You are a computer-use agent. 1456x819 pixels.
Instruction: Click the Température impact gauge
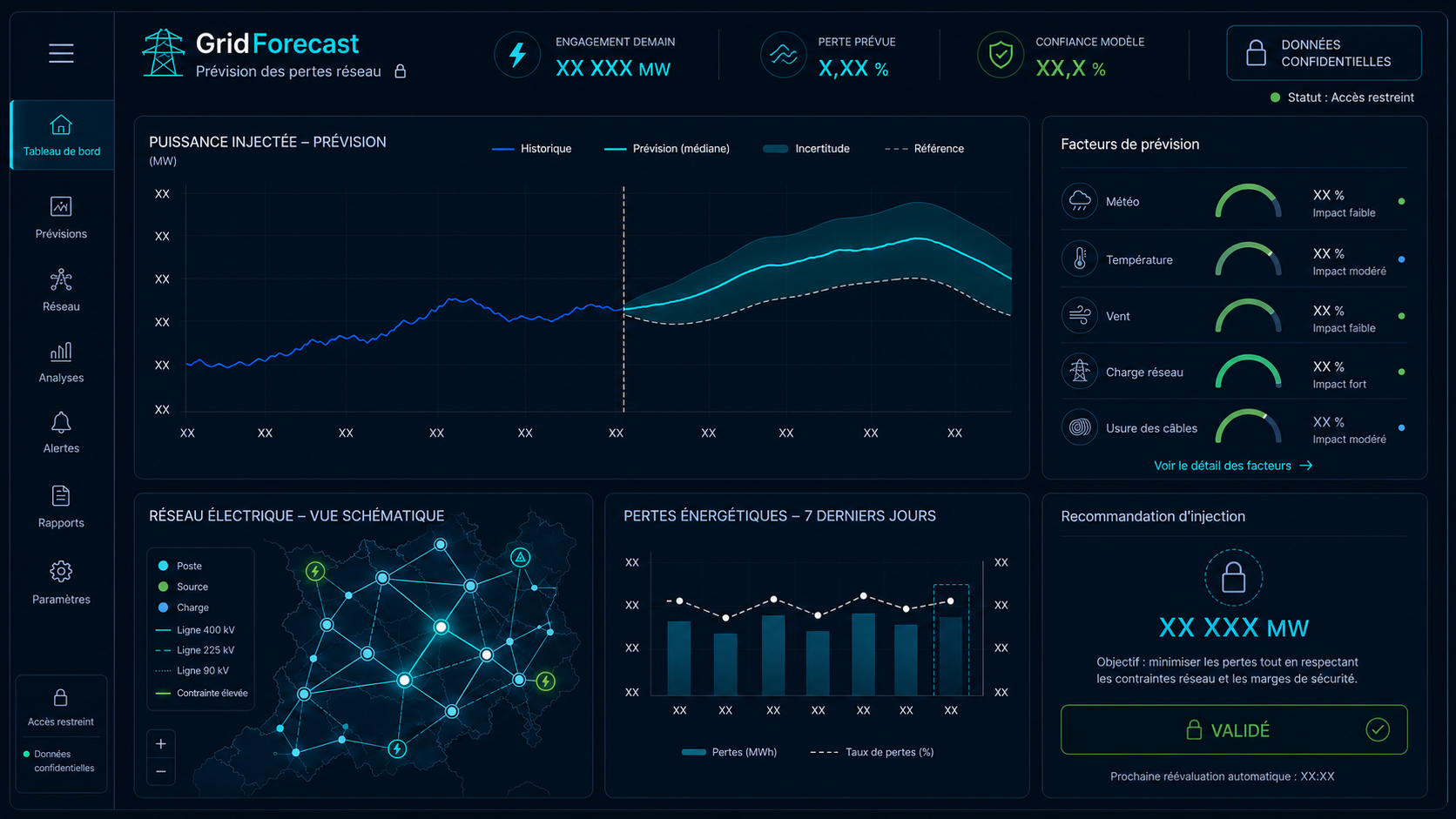tap(1248, 258)
